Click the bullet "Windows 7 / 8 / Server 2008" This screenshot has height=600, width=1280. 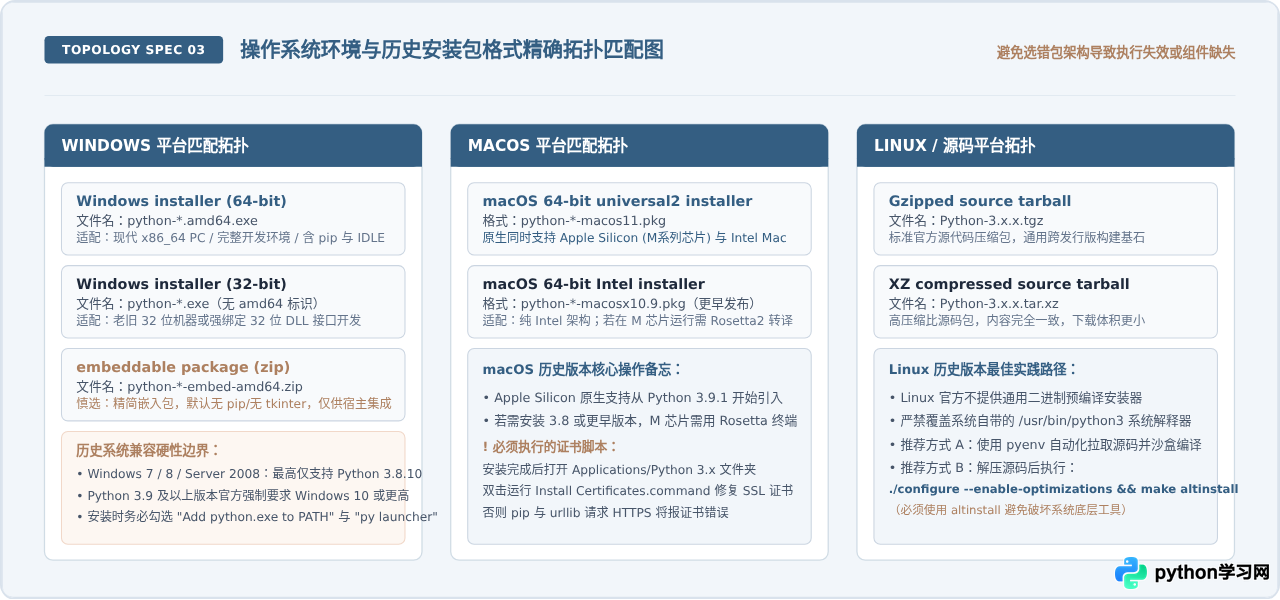click(249, 474)
